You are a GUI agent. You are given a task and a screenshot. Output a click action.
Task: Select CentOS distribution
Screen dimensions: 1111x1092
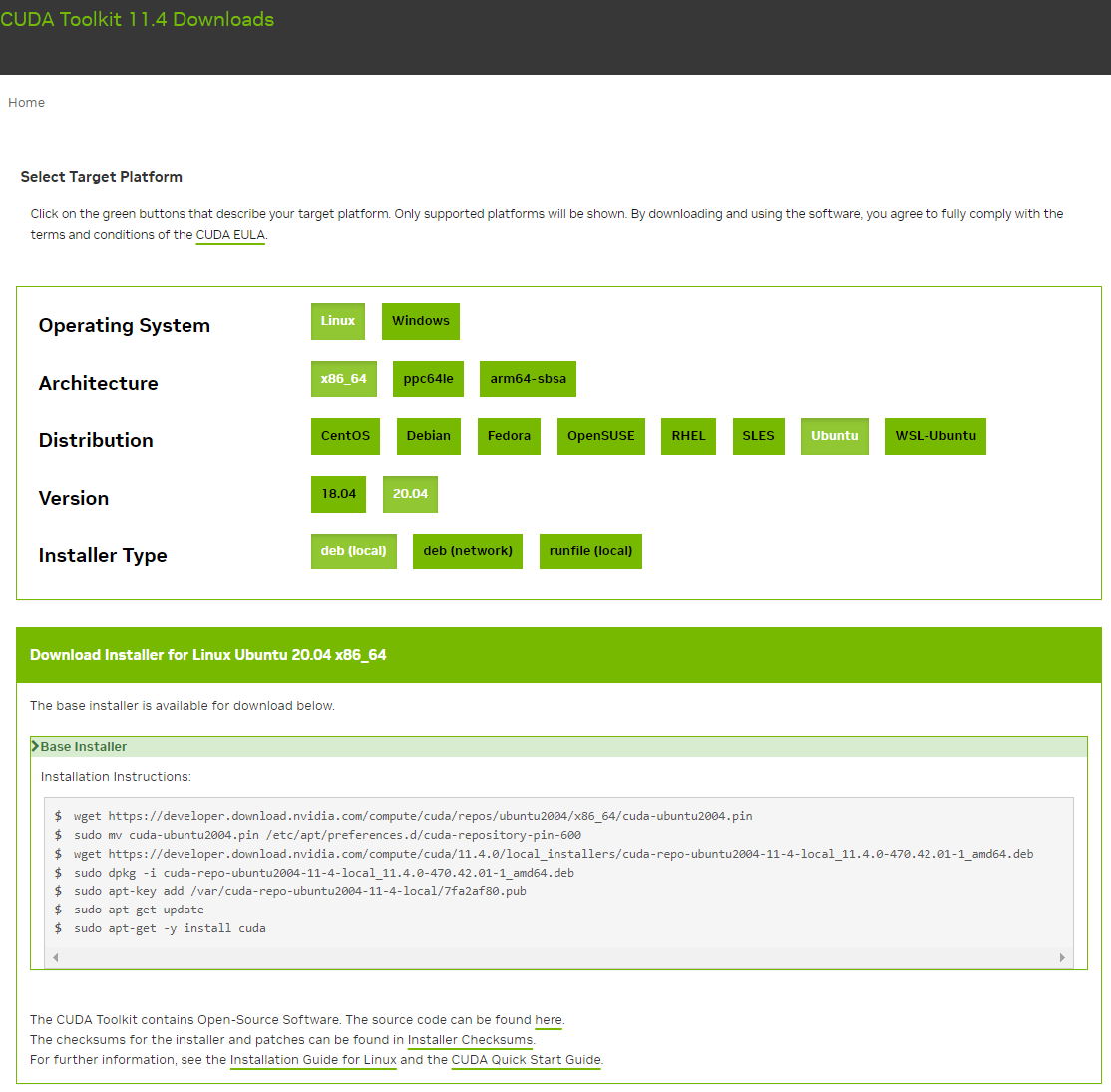coord(345,436)
